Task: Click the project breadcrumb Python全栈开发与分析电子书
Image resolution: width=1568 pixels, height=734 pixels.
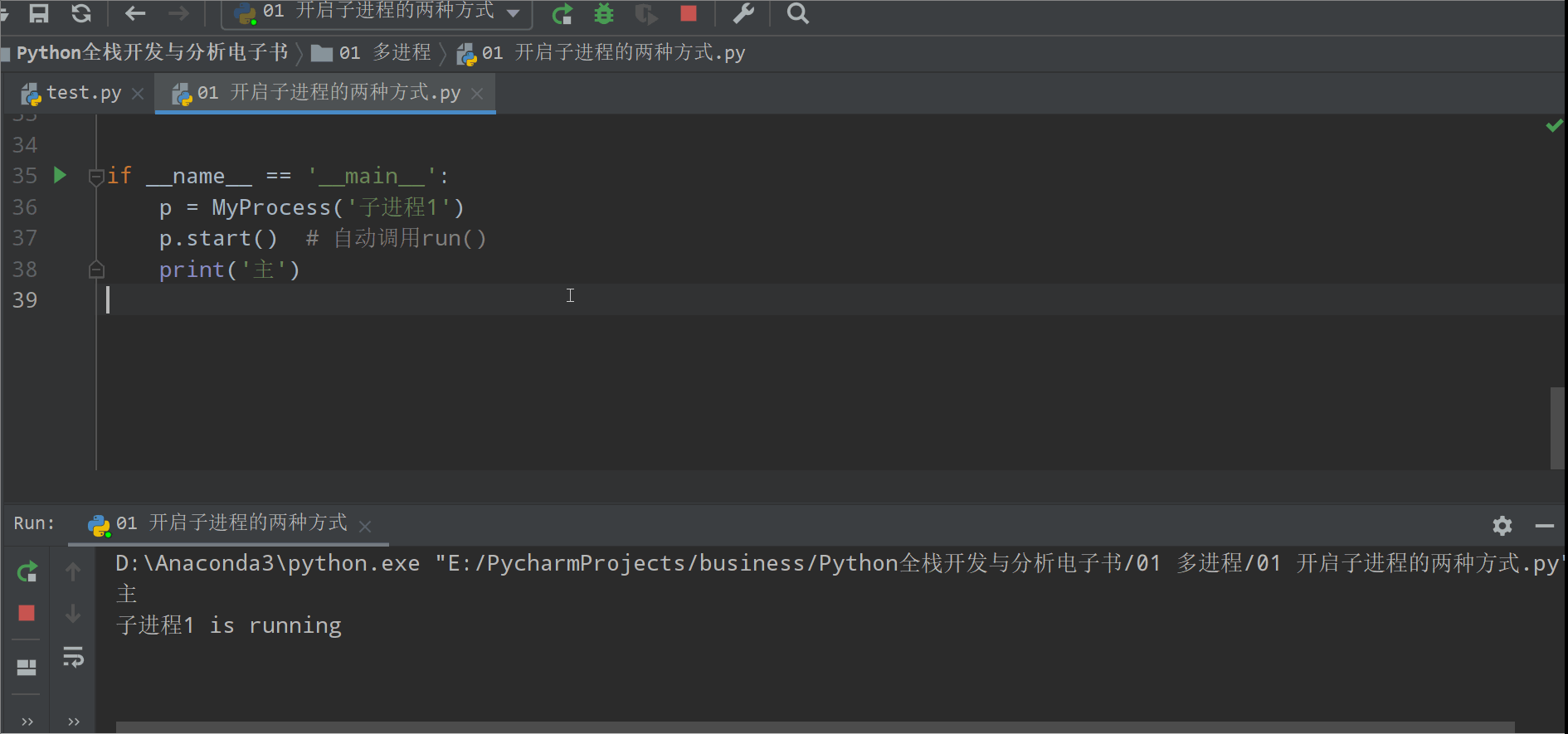Action: click(x=152, y=53)
